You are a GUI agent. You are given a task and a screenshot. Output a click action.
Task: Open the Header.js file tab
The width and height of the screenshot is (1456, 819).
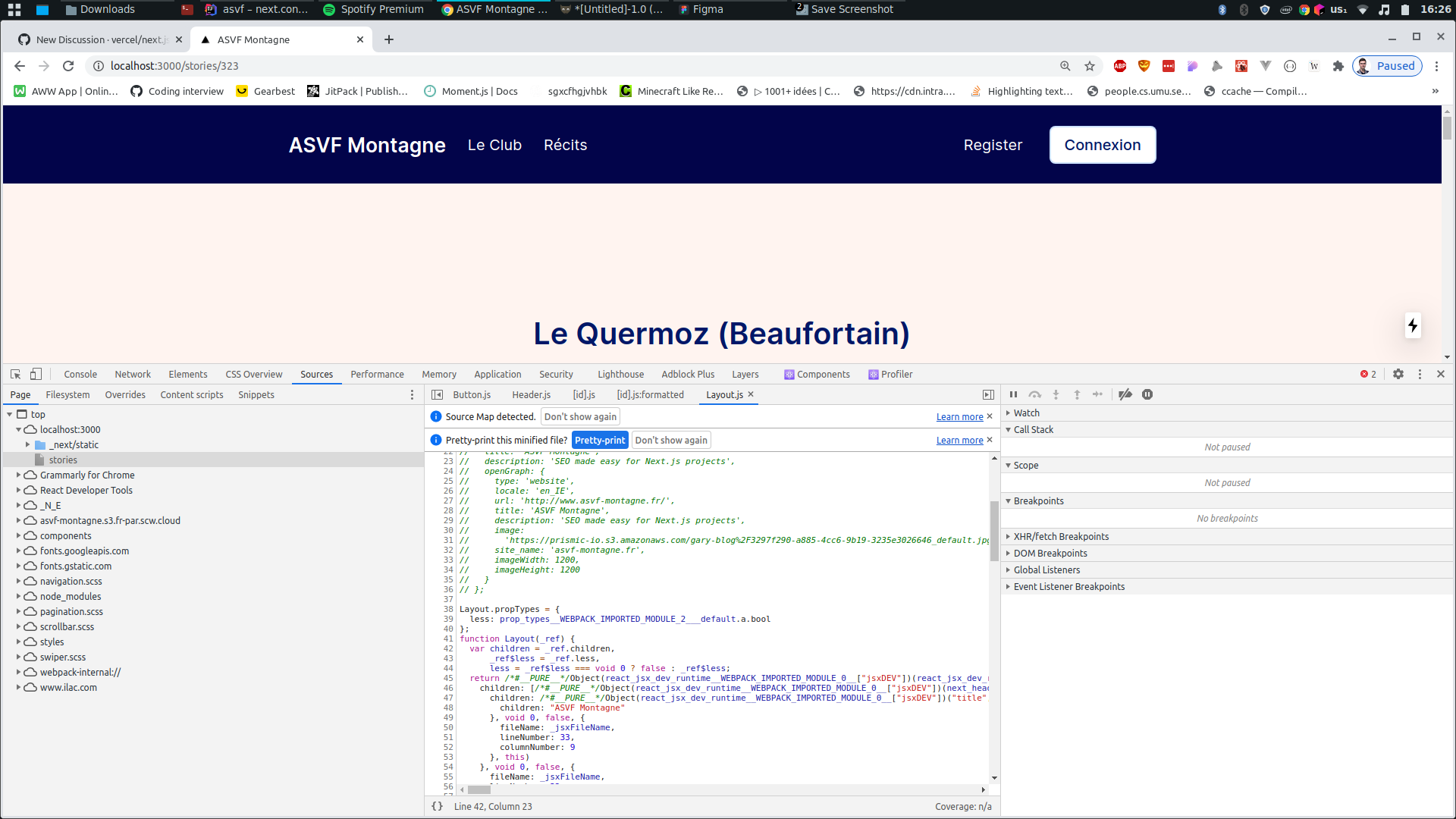[x=531, y=394]
